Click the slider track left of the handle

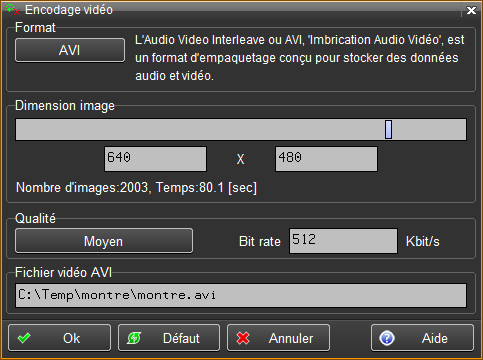tap(200, 129)
